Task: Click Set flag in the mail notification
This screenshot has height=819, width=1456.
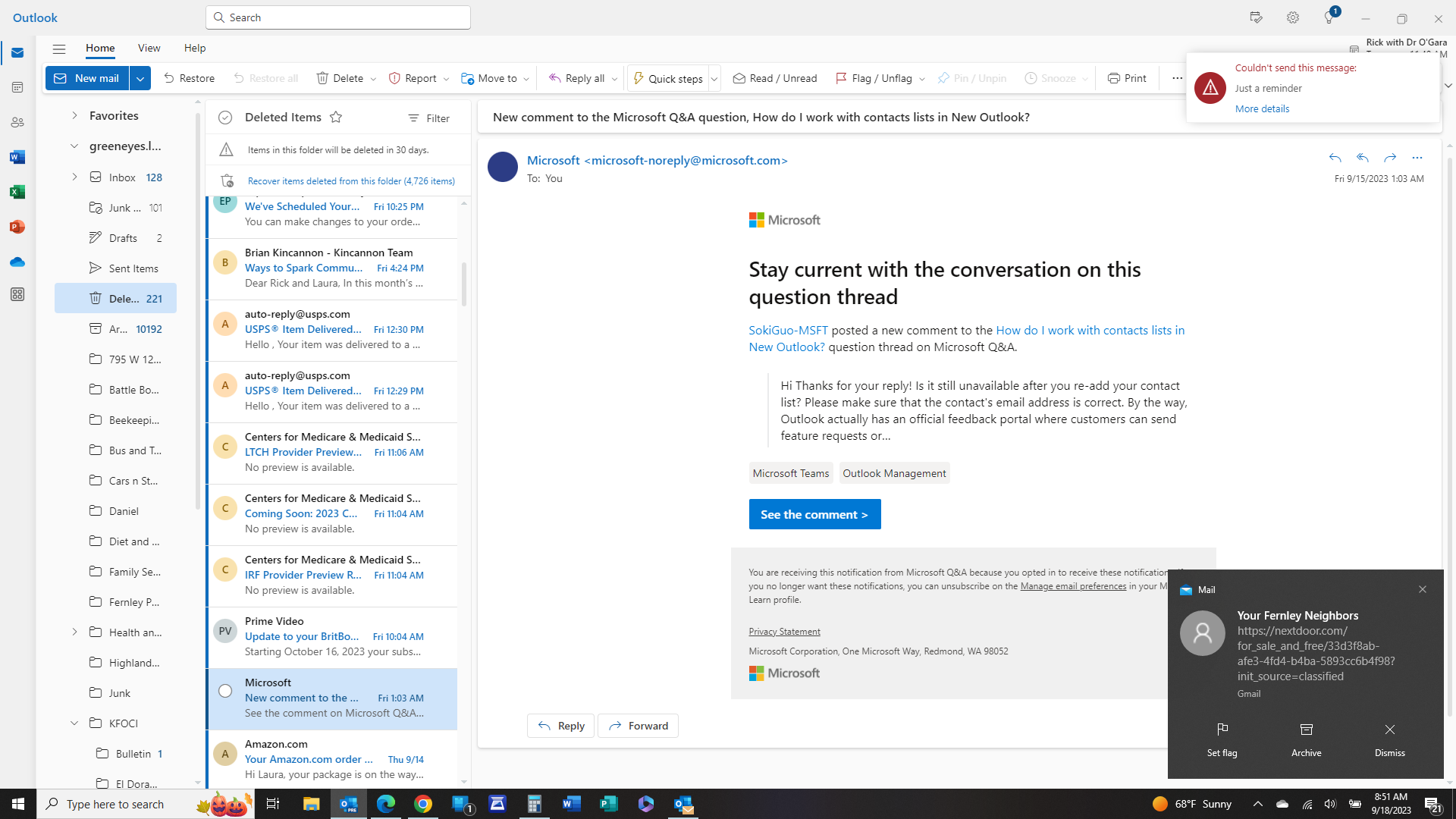Action: 1222,739
